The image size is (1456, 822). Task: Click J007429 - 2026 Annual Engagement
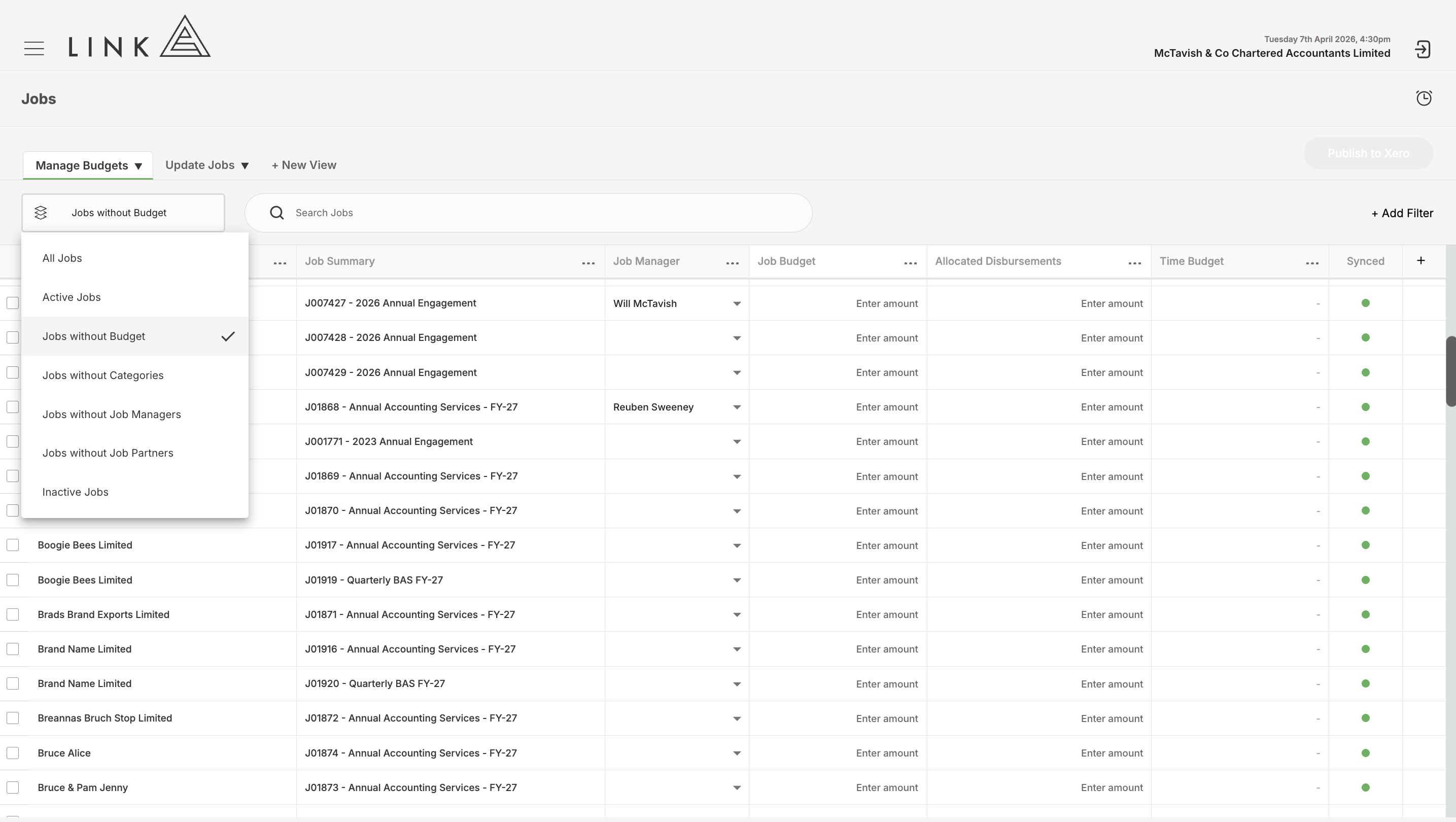(391, 372)
